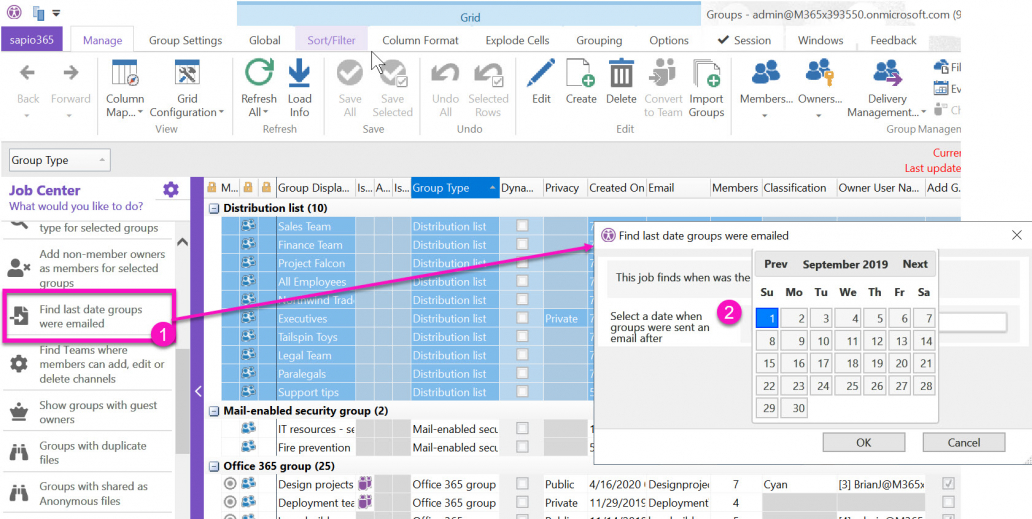1032x519 pixels.
Task: Toggle Dynamic checkbox for Deployment team row
Action: pyautogui.click(x=522, y=503)
